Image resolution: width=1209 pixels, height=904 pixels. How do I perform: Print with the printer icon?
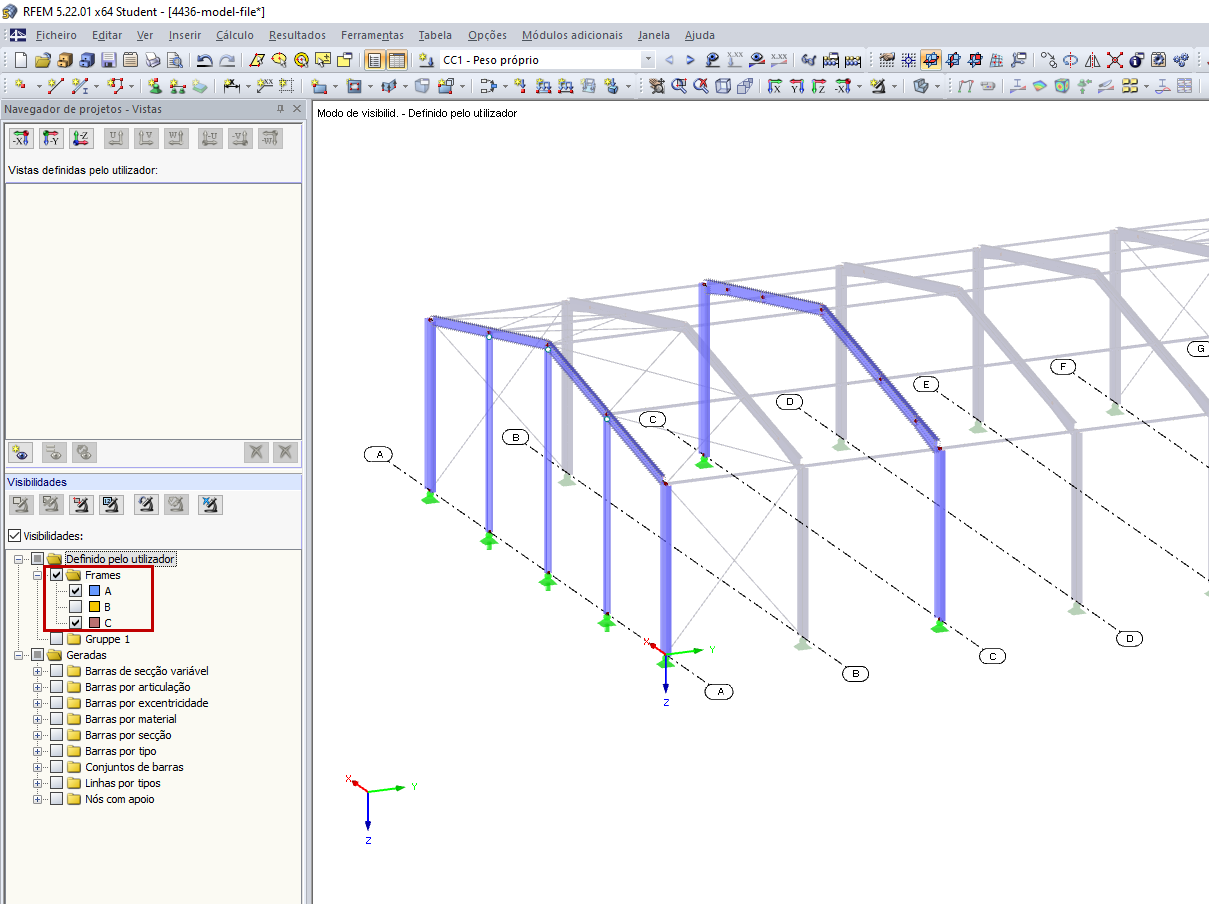coord(152,60)
